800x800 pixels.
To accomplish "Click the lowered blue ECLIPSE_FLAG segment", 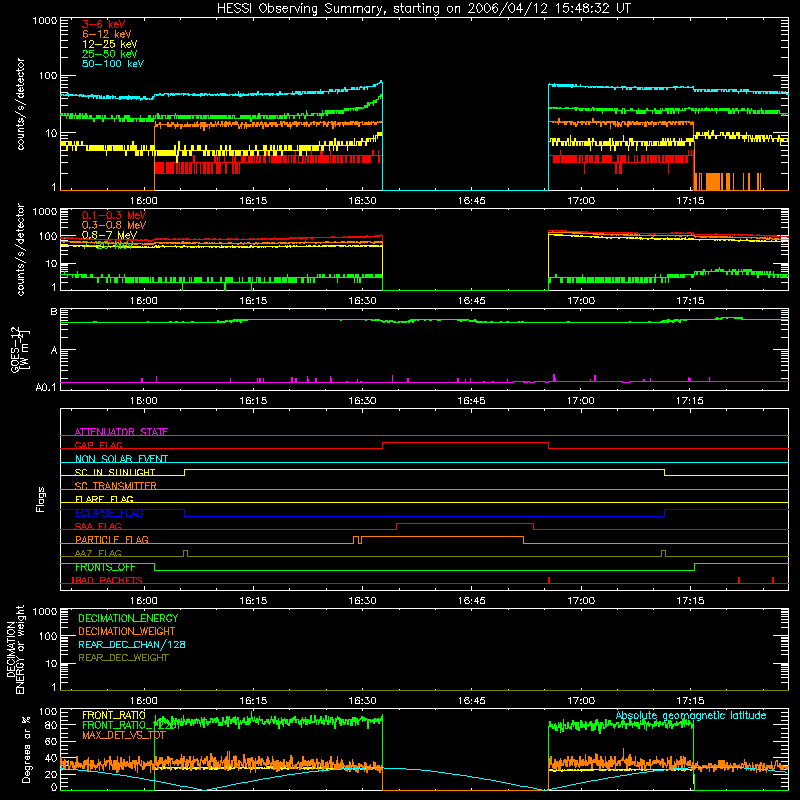I will tap(424, 516).
